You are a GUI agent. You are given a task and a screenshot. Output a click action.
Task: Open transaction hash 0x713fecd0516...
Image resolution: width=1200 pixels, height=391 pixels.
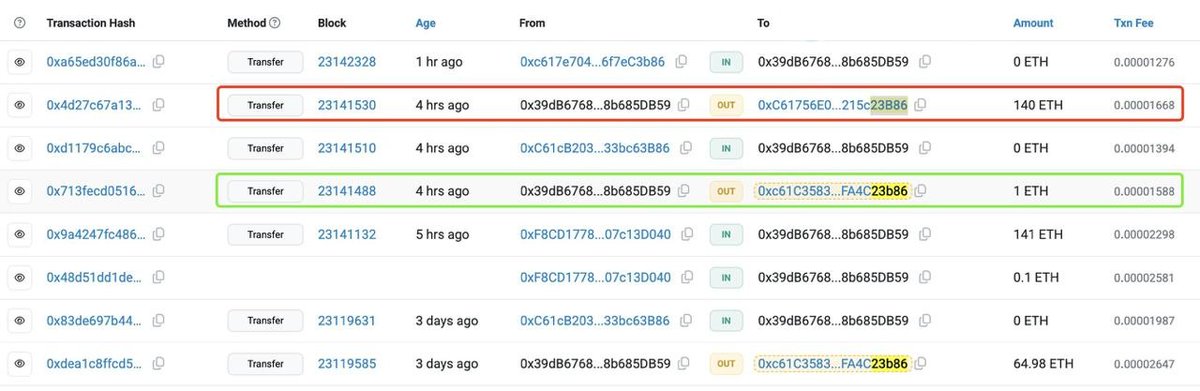pyautogui.click(x=96, y=191)
